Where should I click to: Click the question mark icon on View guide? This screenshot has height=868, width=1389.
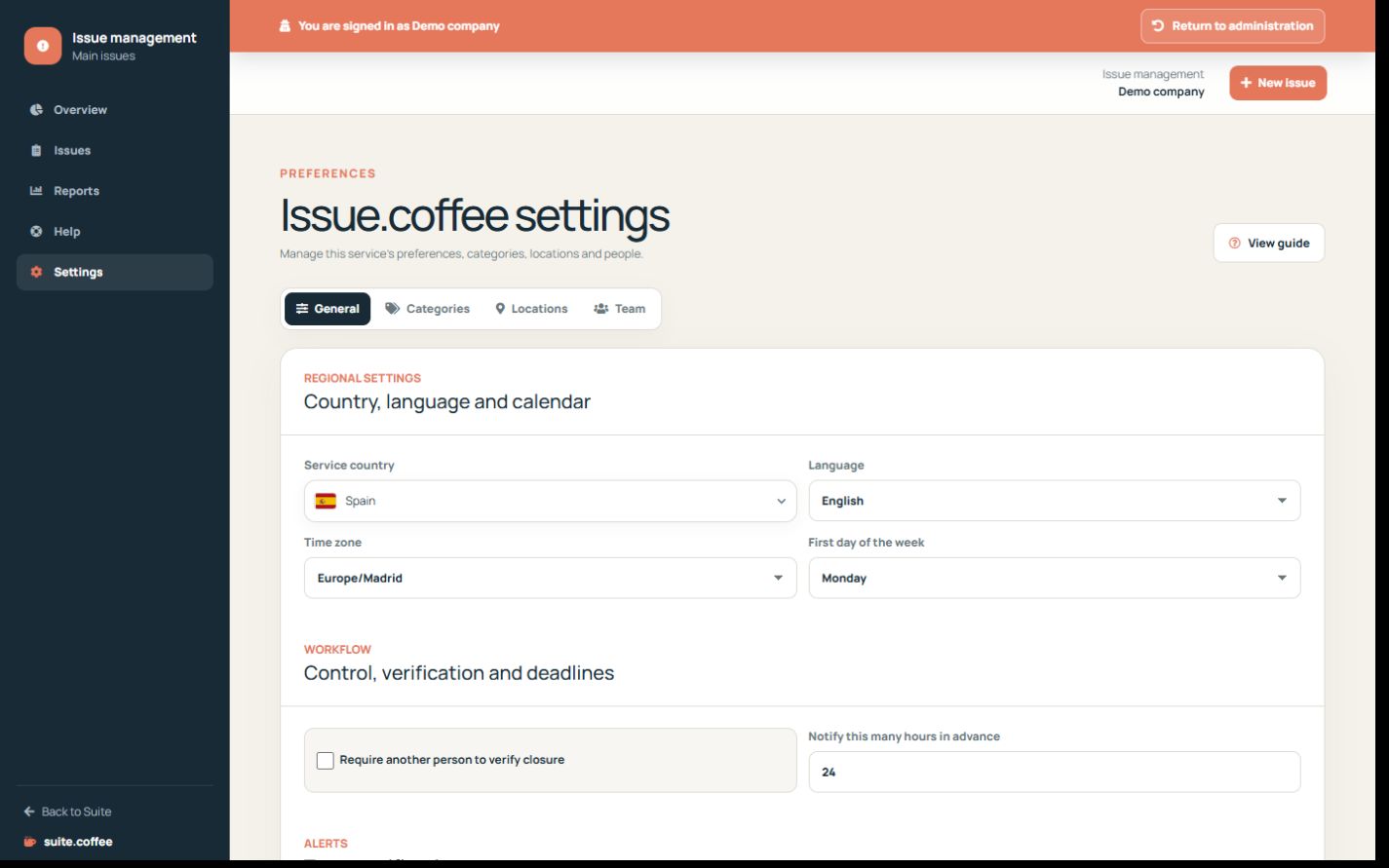1234,244
